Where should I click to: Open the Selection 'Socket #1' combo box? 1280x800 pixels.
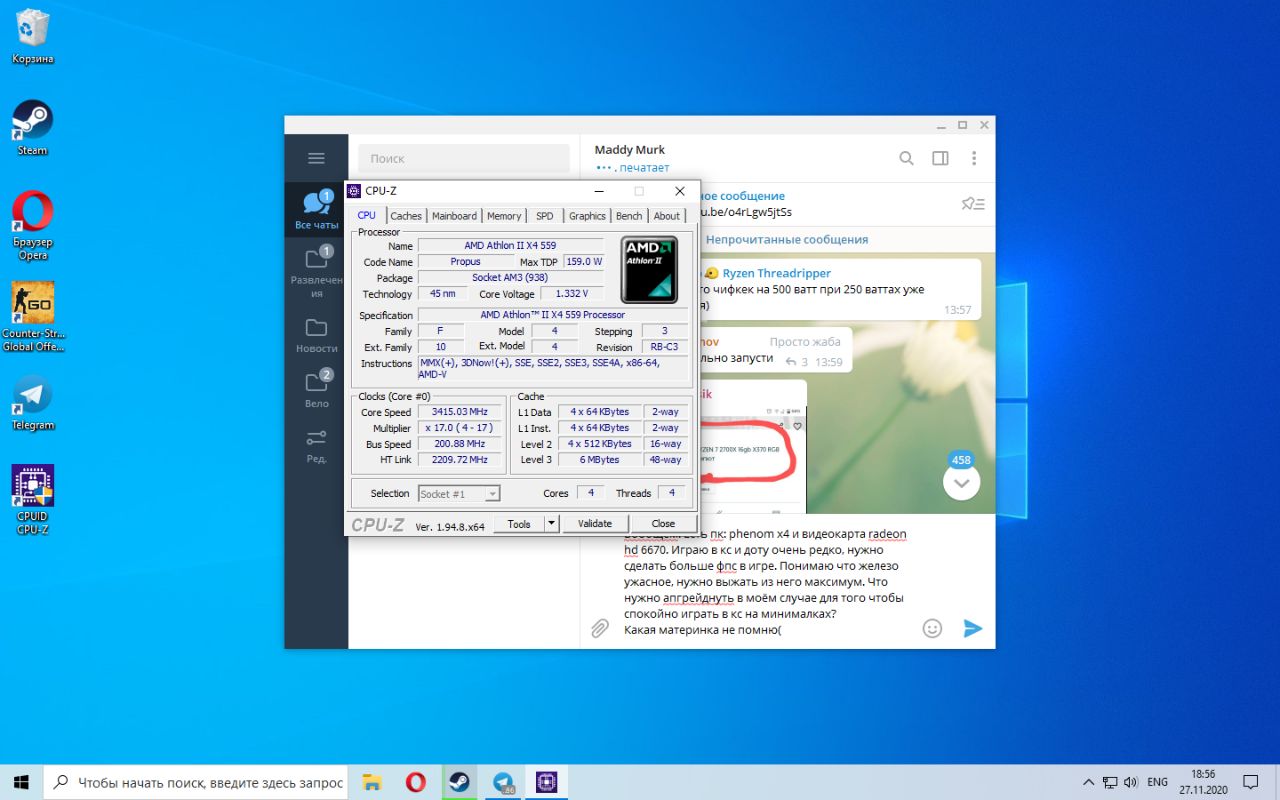tap(459, 493)
